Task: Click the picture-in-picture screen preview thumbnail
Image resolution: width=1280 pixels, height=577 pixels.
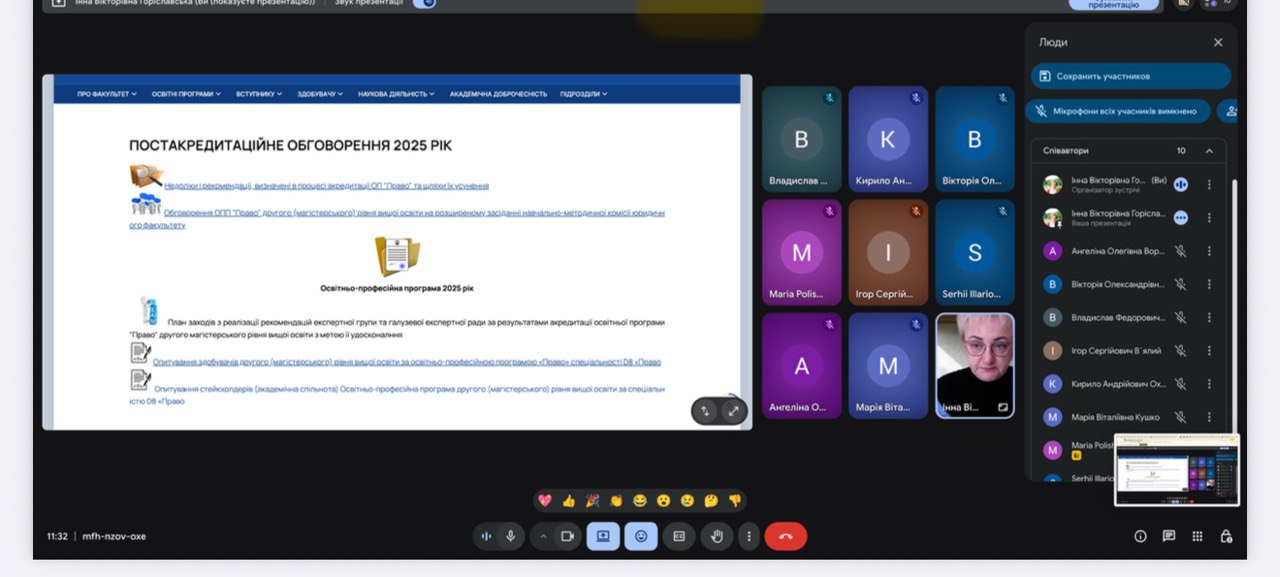Action: [1177, 470]
